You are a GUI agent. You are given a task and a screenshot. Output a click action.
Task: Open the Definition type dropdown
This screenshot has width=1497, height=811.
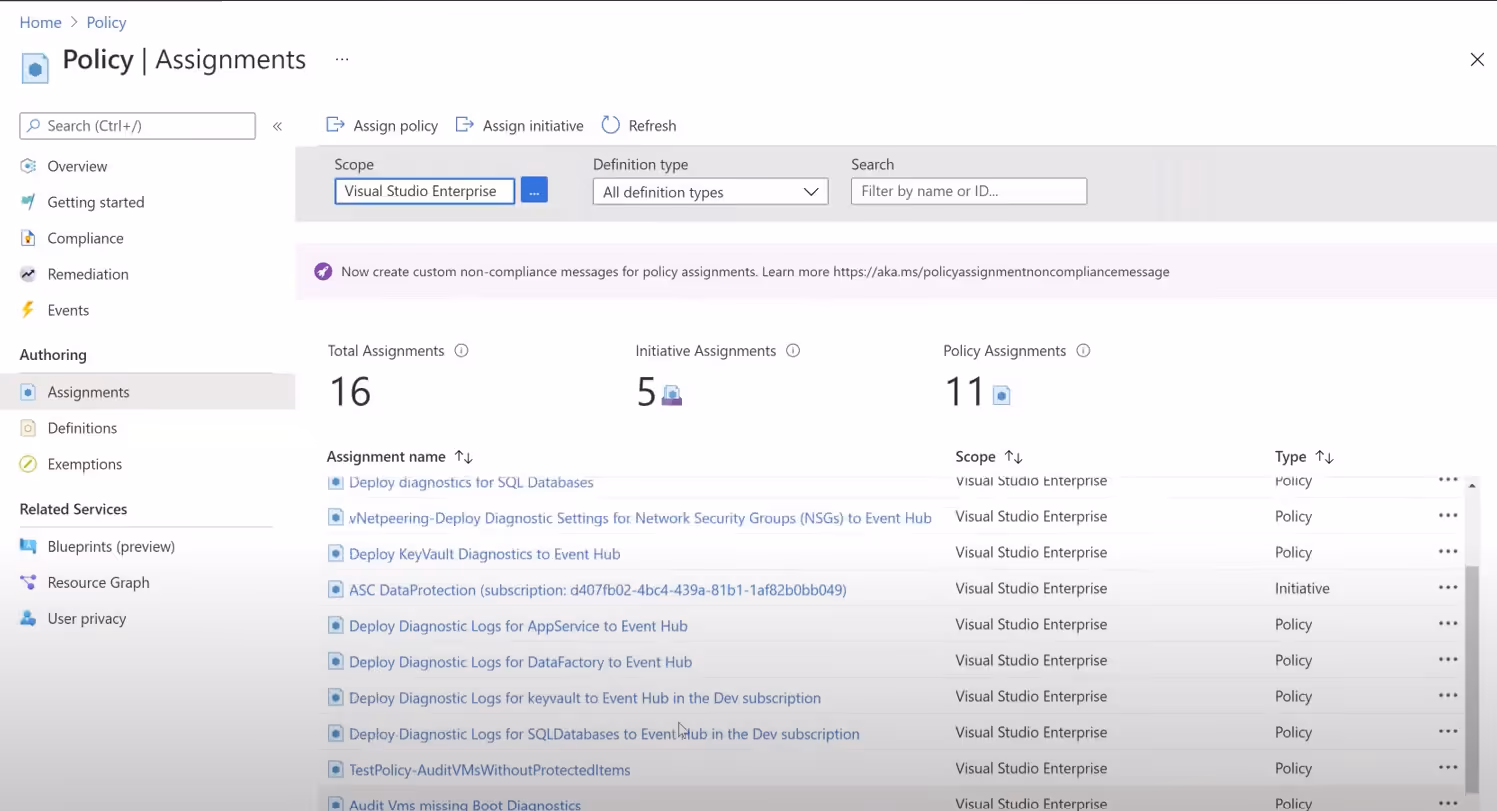710,192
